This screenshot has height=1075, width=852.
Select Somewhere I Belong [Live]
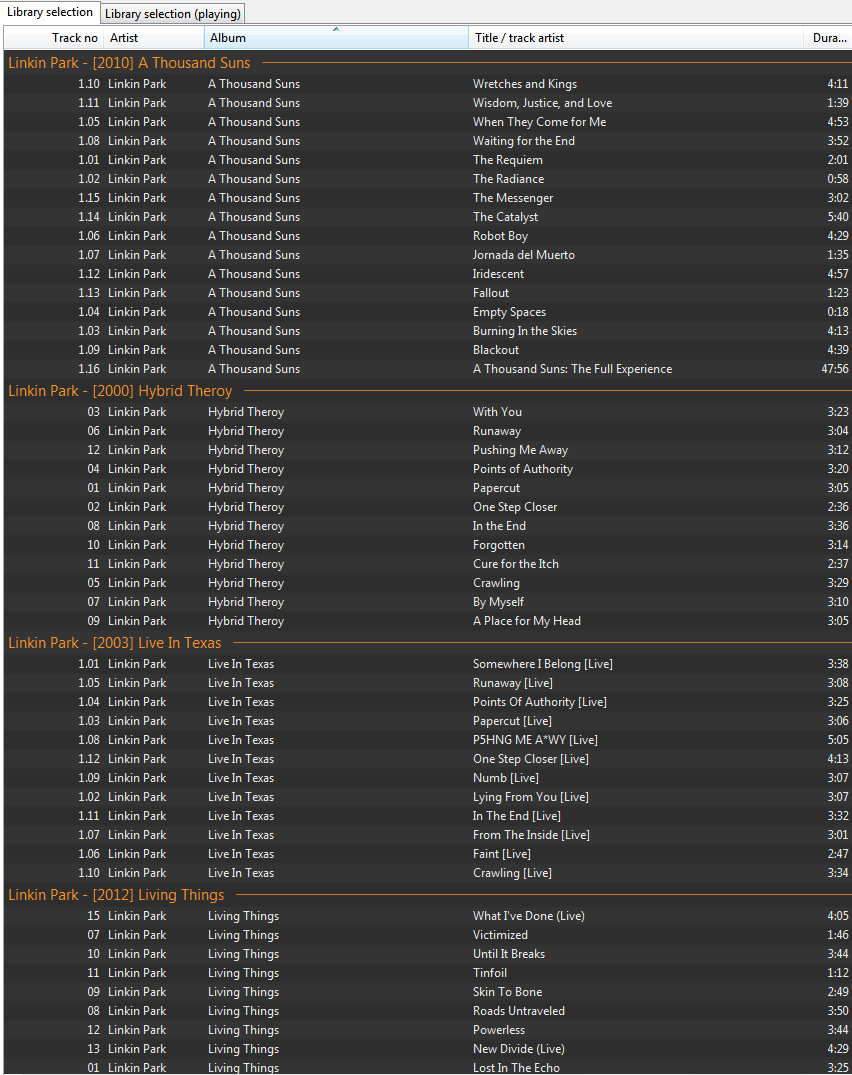coord(428,664)
